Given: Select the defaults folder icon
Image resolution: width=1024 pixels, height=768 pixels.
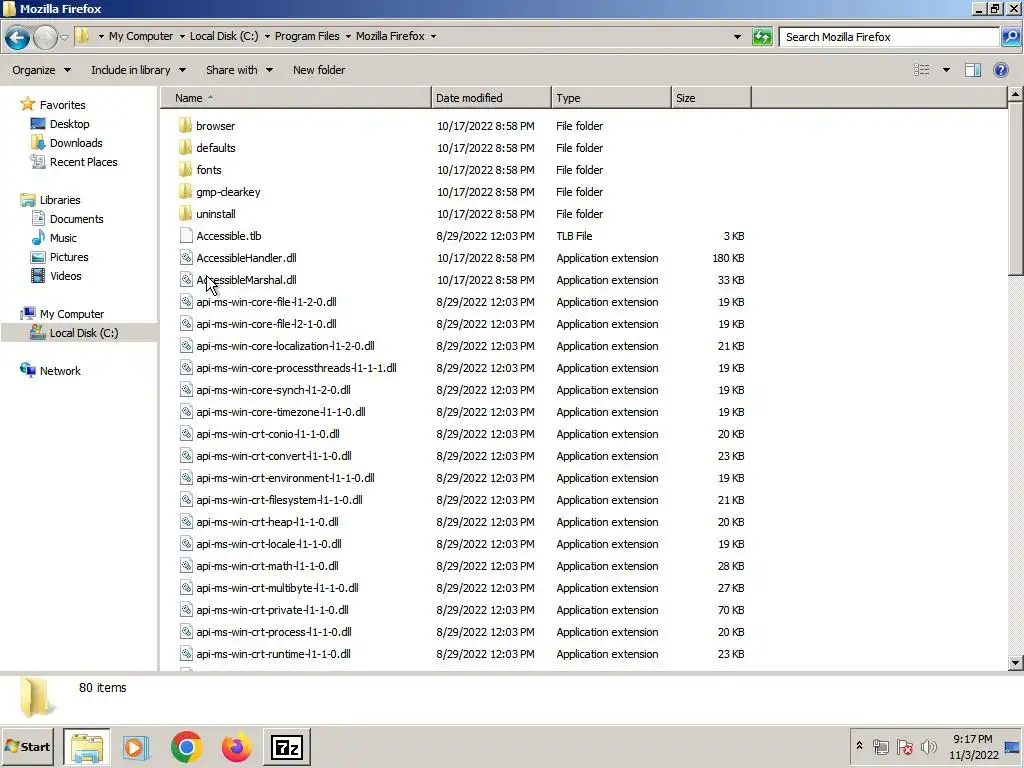Looking at the screenshot, I should [185, 148].
